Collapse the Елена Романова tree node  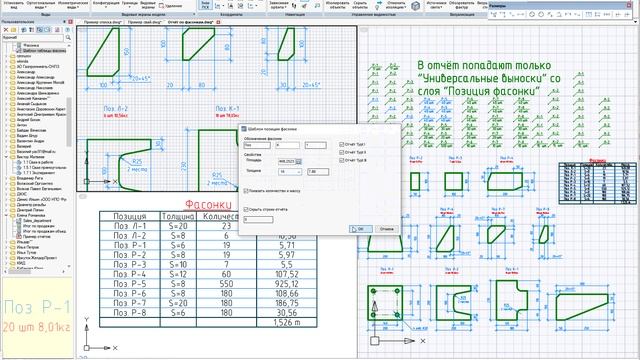click(7, 215)
